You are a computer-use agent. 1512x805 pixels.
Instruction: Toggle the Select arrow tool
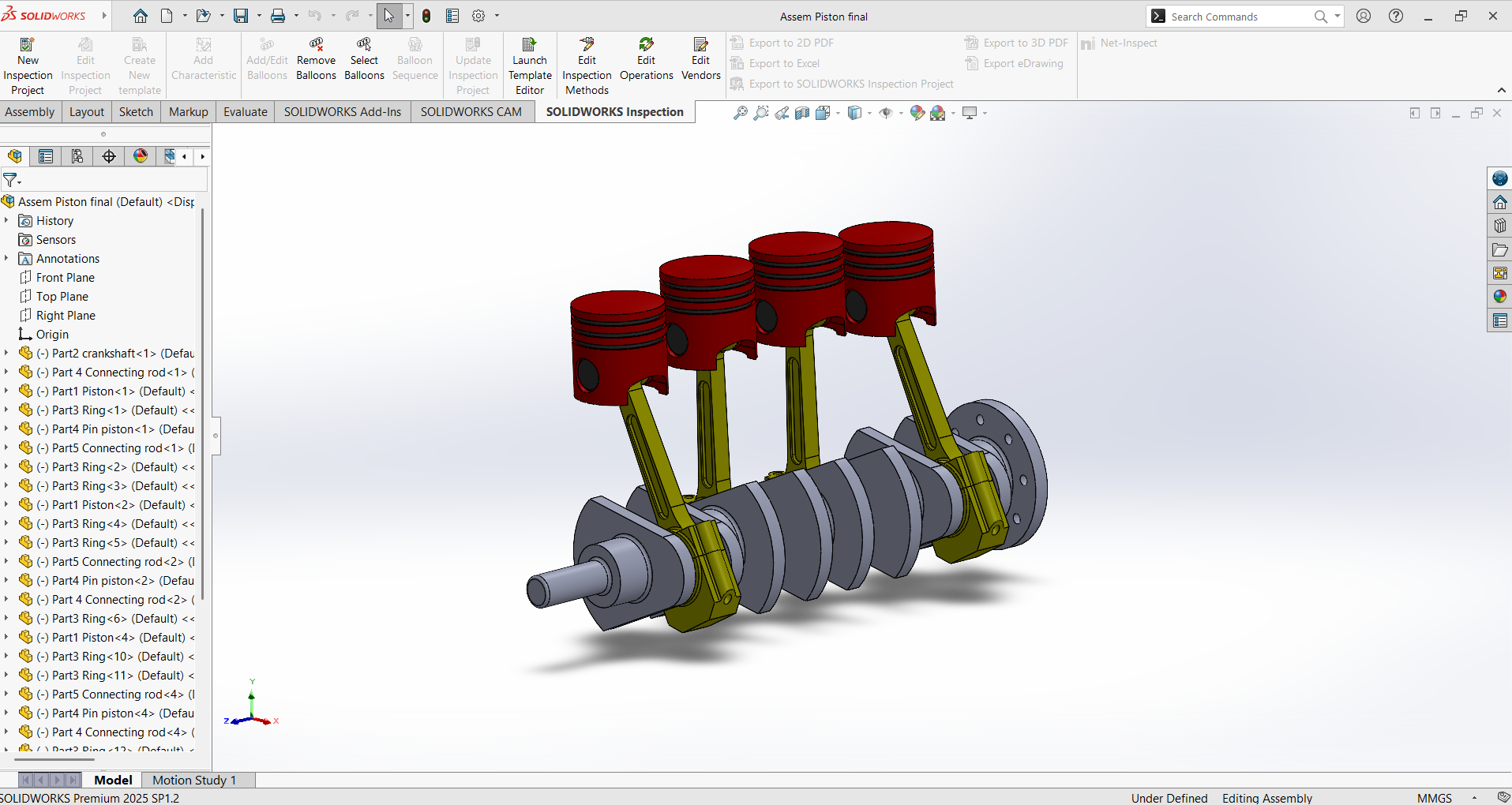click(x=388, y=16)
